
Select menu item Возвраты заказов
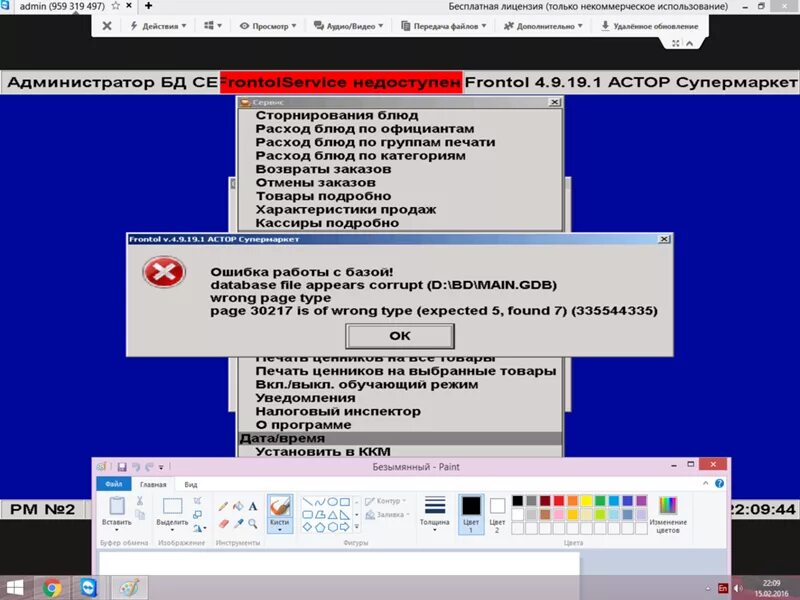pos(323,169)
